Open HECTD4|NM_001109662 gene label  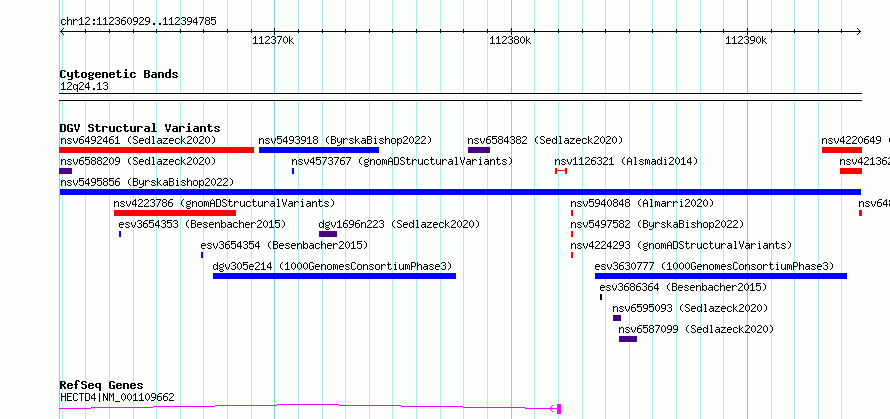coord(117,397)
